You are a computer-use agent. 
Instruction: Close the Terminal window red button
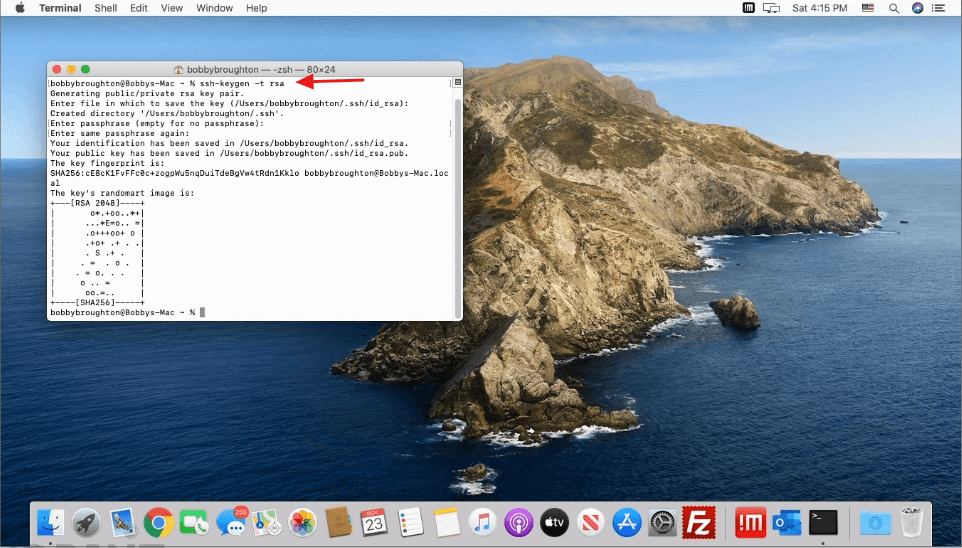[x=56, y=69]
